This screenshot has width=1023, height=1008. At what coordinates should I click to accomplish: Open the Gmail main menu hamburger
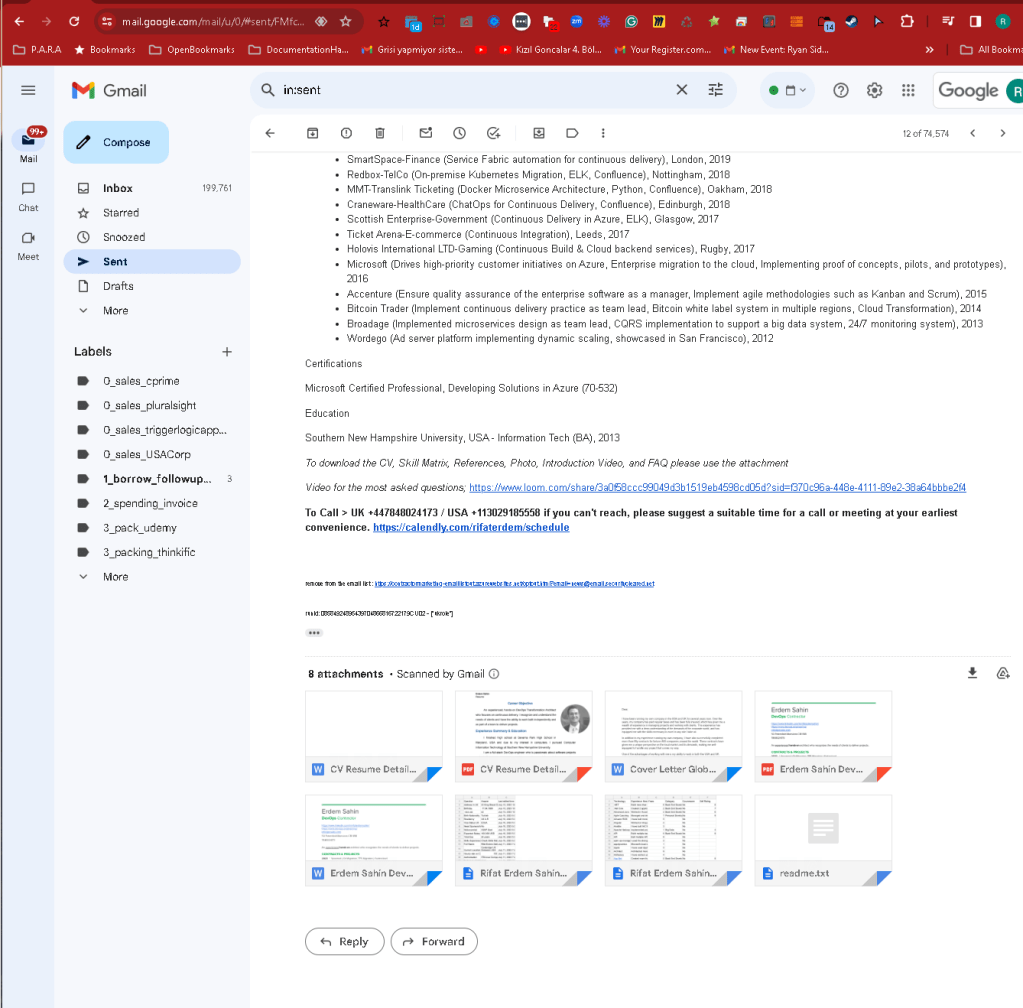28,90
